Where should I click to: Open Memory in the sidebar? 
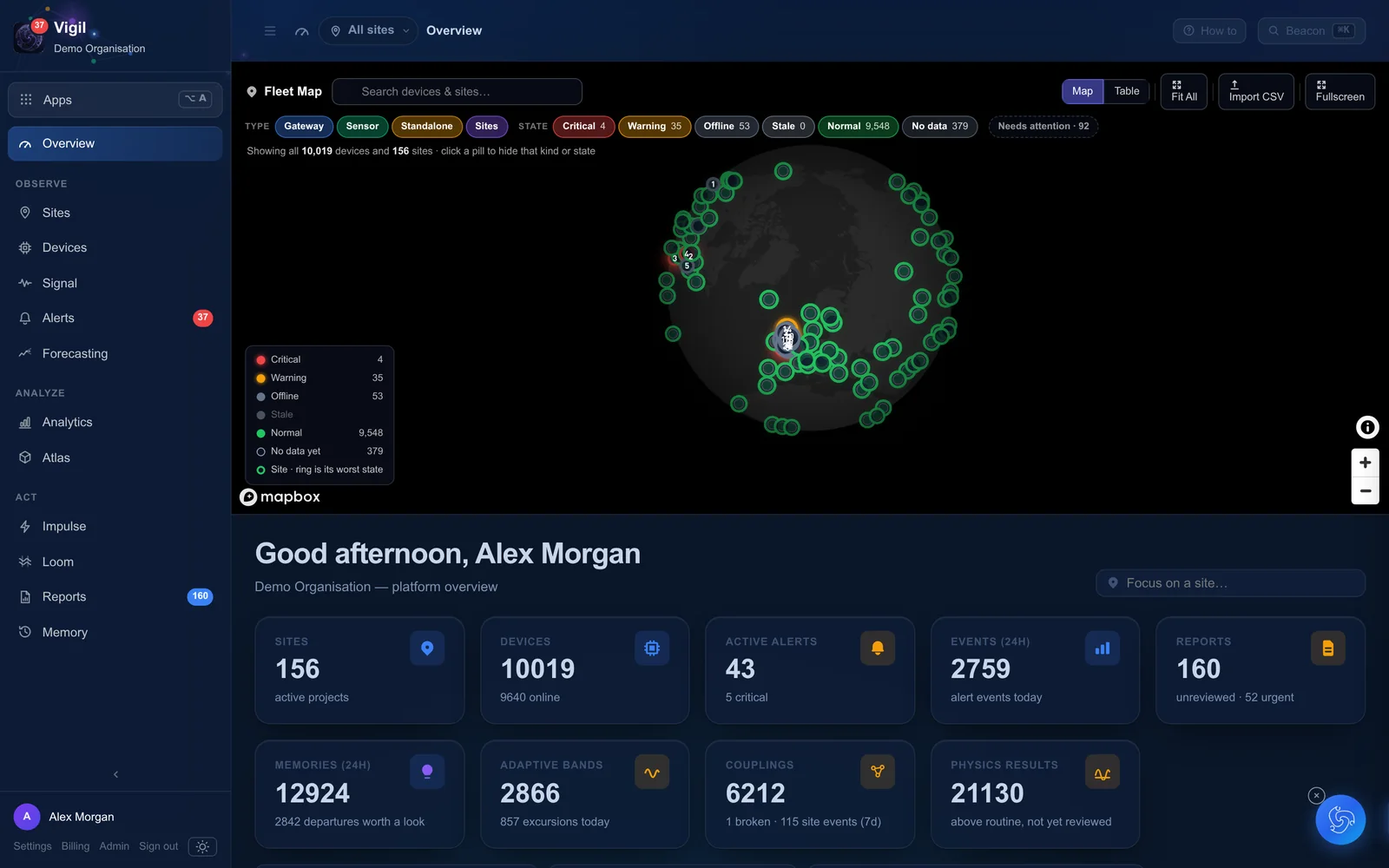[x=115, y=632]
